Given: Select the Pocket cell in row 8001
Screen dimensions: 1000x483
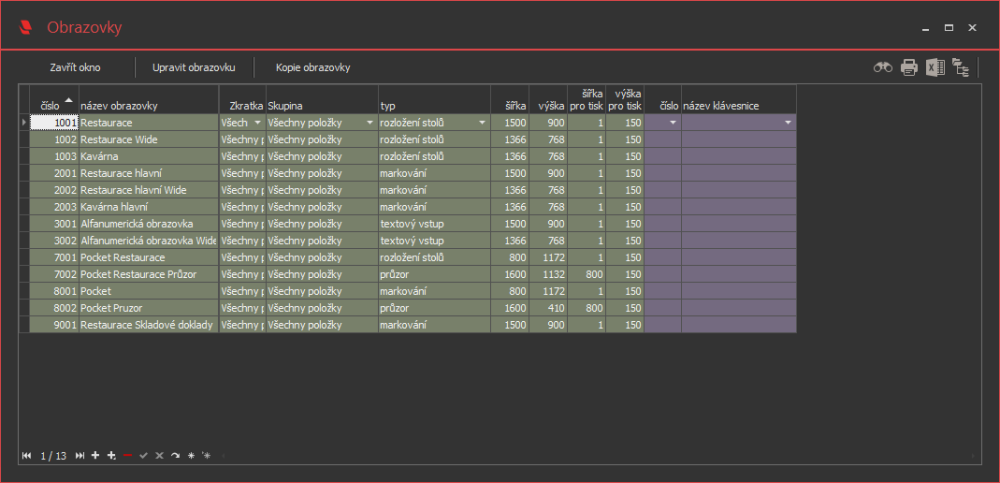Looking at the screenshot, I should pos(149,291).
